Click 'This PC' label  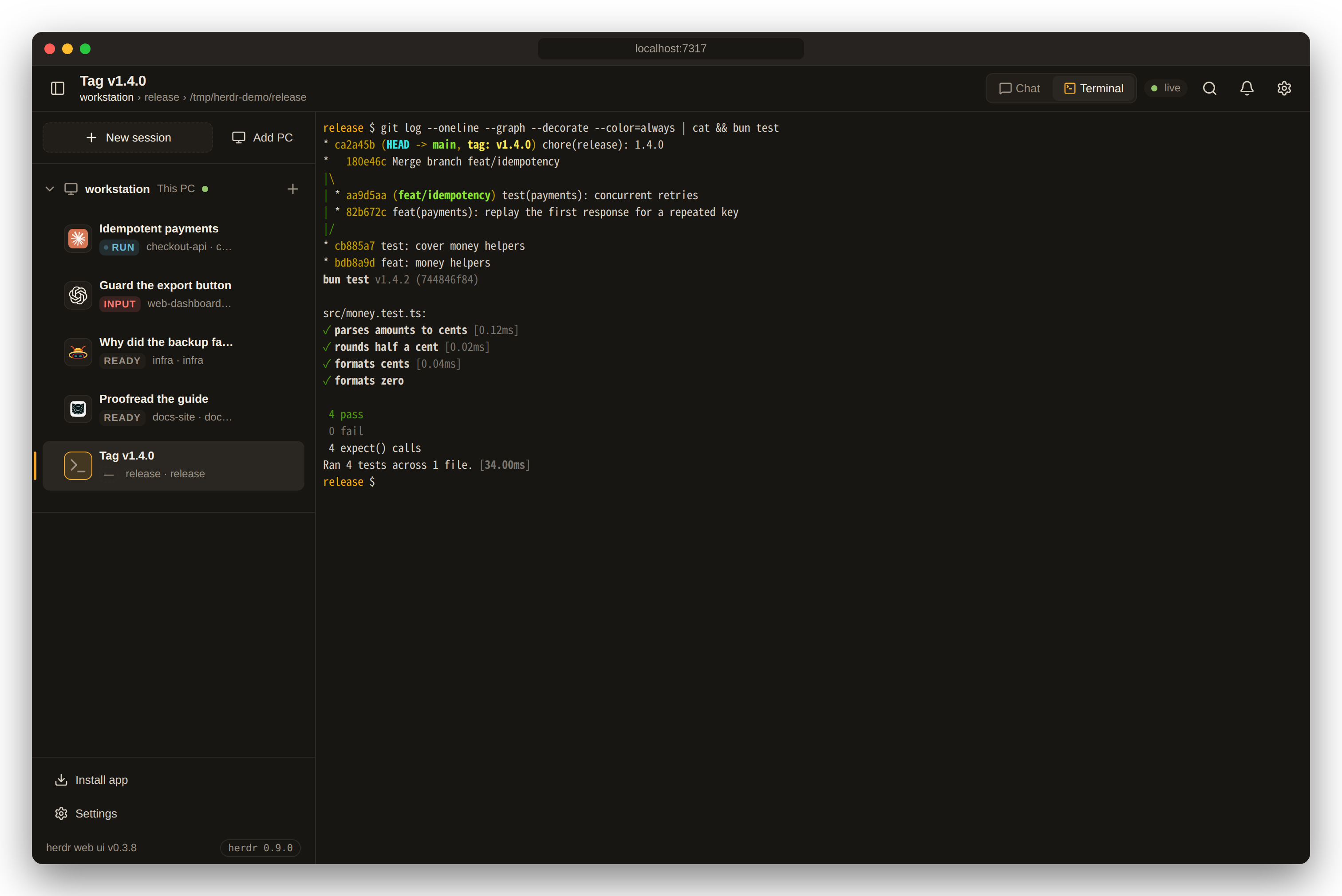click(x=176, y=189)
